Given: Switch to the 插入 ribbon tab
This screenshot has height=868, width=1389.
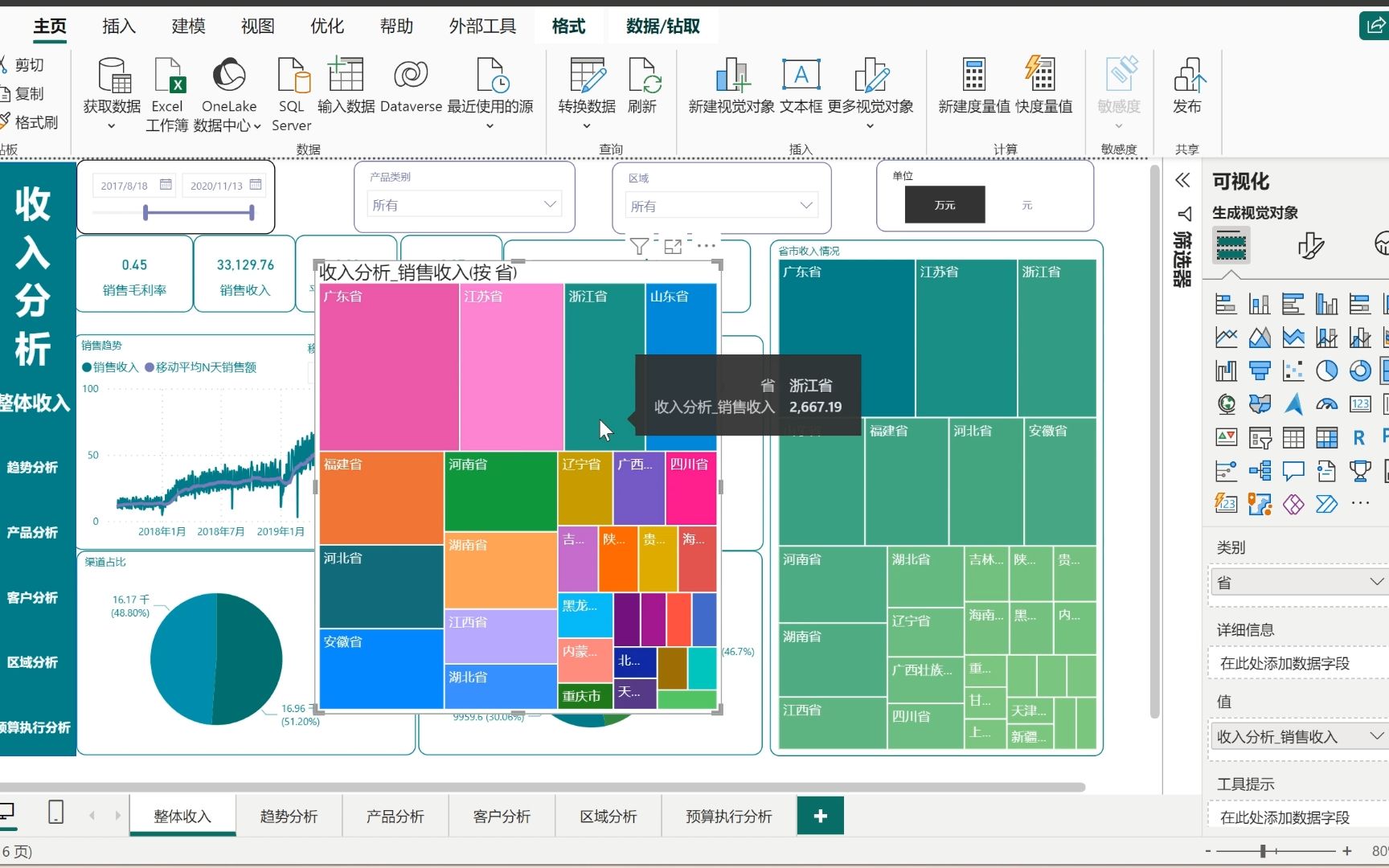Looking at the screenshot, I should coord(119,26).
